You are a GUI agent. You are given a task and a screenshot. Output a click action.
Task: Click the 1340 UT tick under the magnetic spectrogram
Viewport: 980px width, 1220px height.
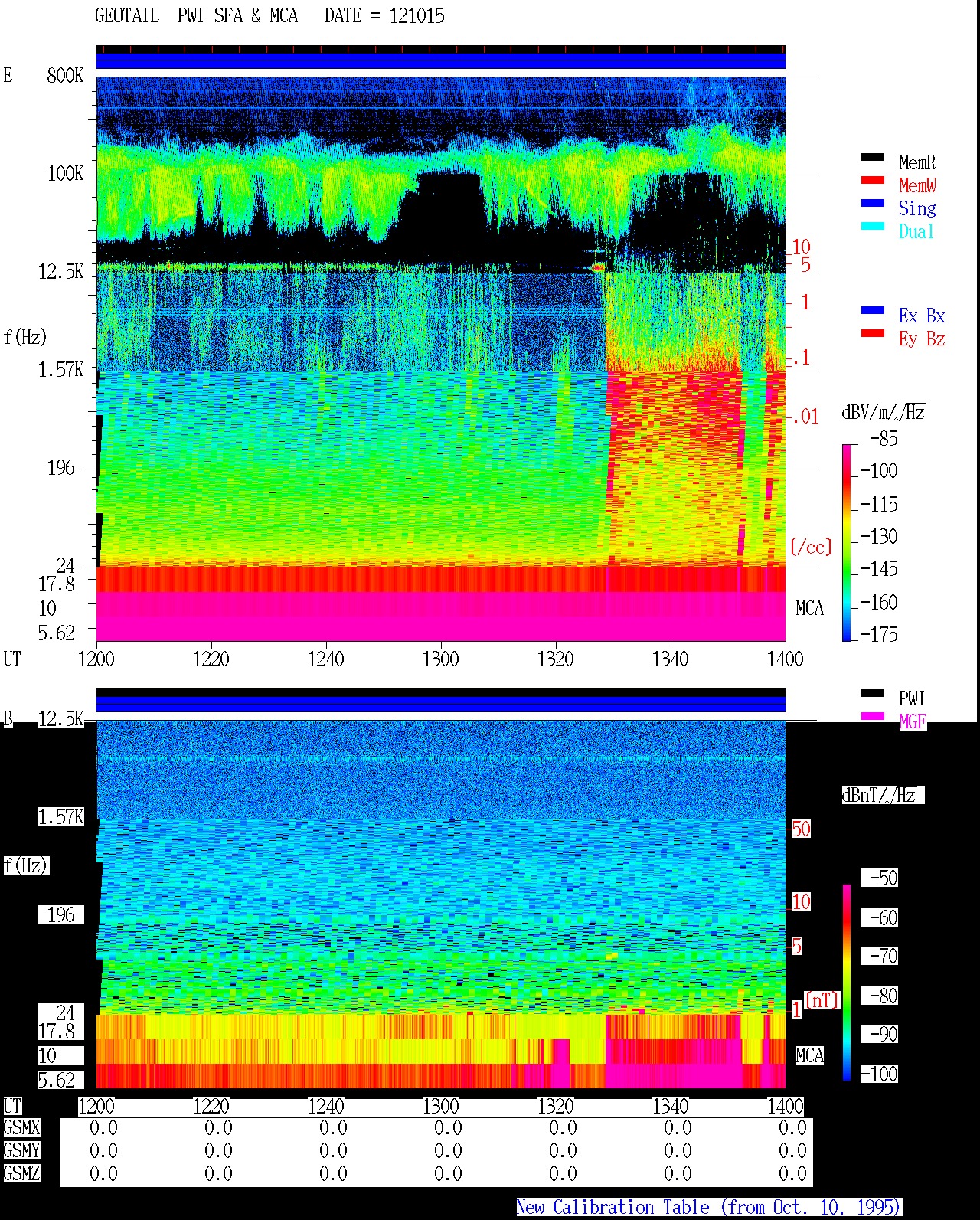[671, 1106]
